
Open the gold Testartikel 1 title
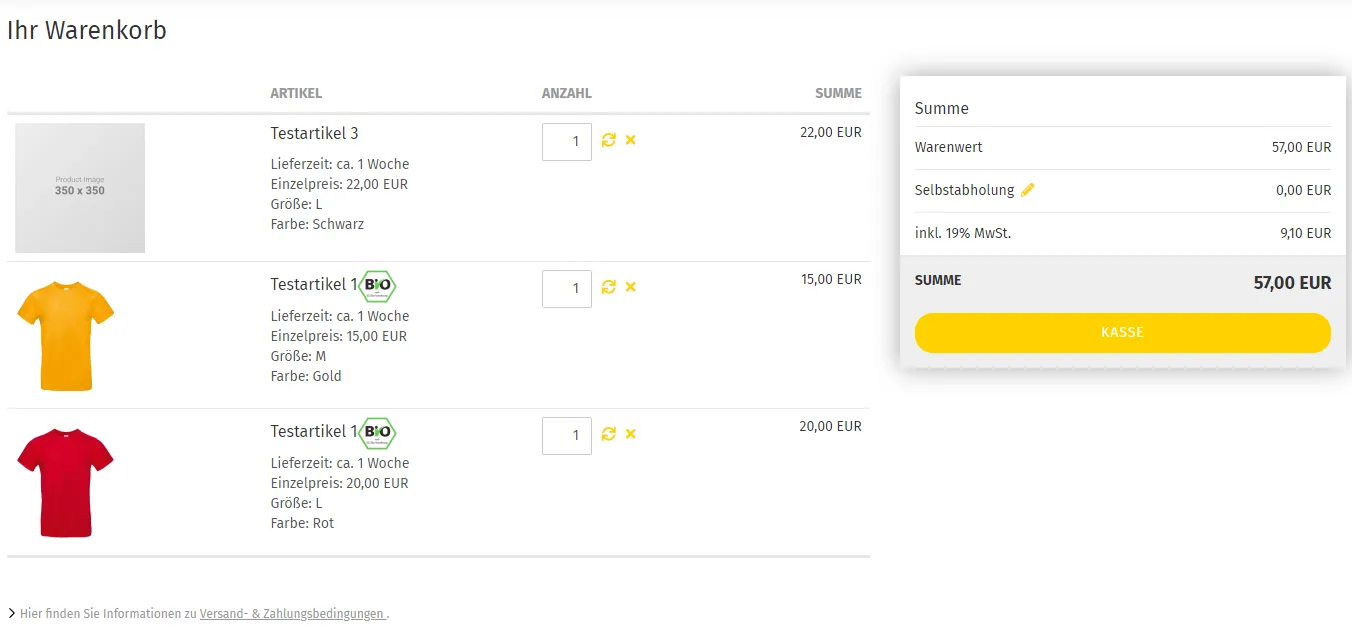(314, 285)
